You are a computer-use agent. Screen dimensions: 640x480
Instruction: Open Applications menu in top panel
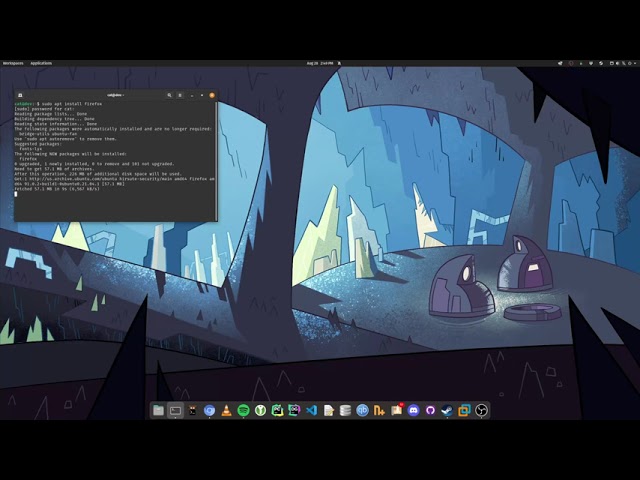tap(41, 63)
